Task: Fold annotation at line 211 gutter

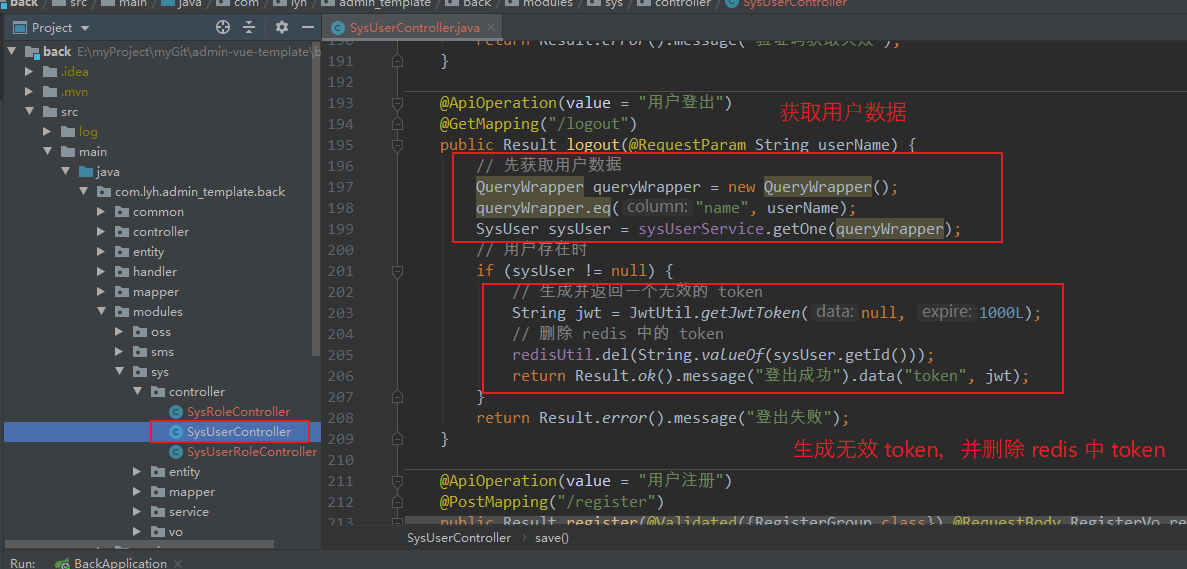Action: pyautogui.click(x=397, y=481)
